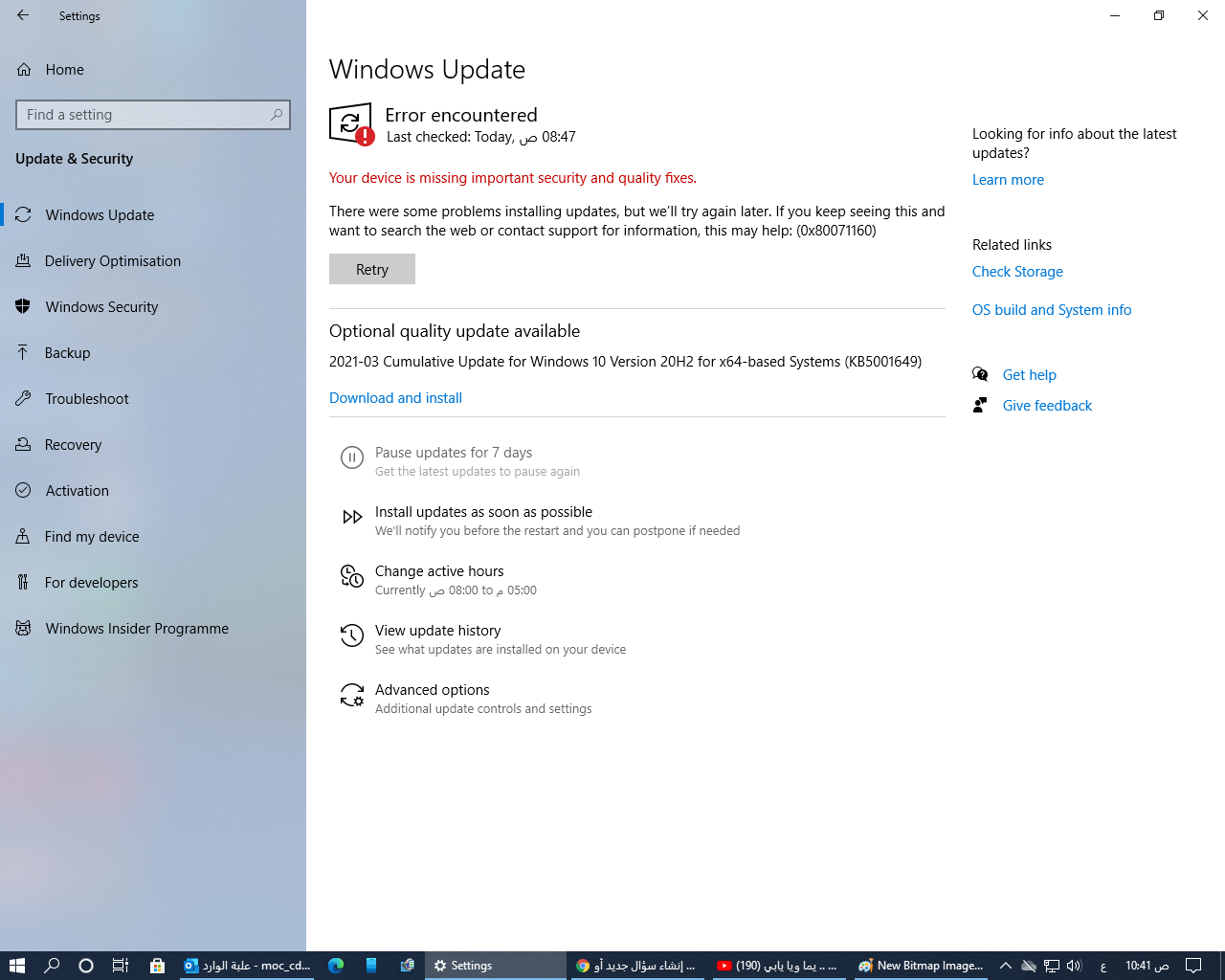
Task: Click the For developers icon
Action: click(23, 582)
